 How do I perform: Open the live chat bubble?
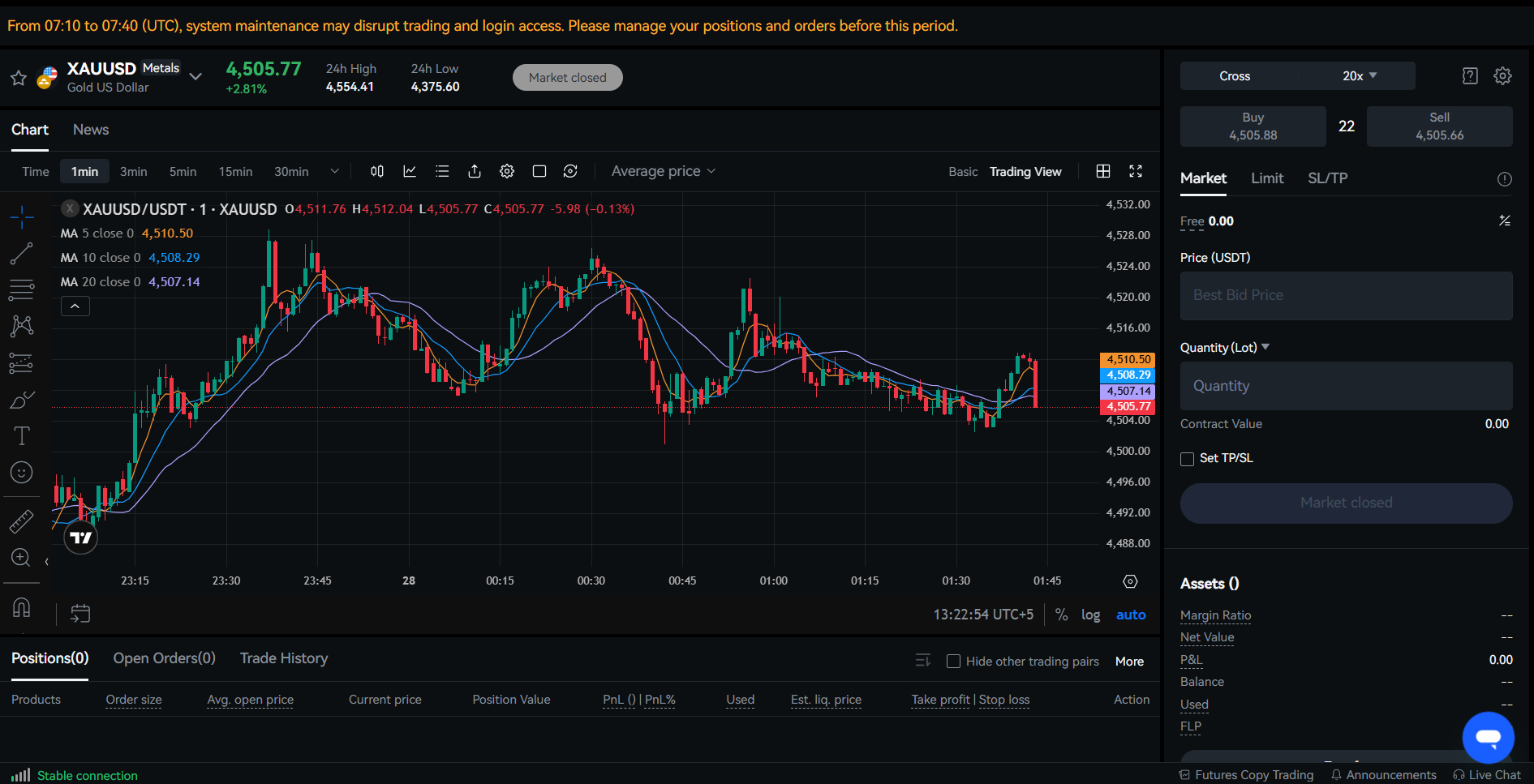tap(1488, 738)
